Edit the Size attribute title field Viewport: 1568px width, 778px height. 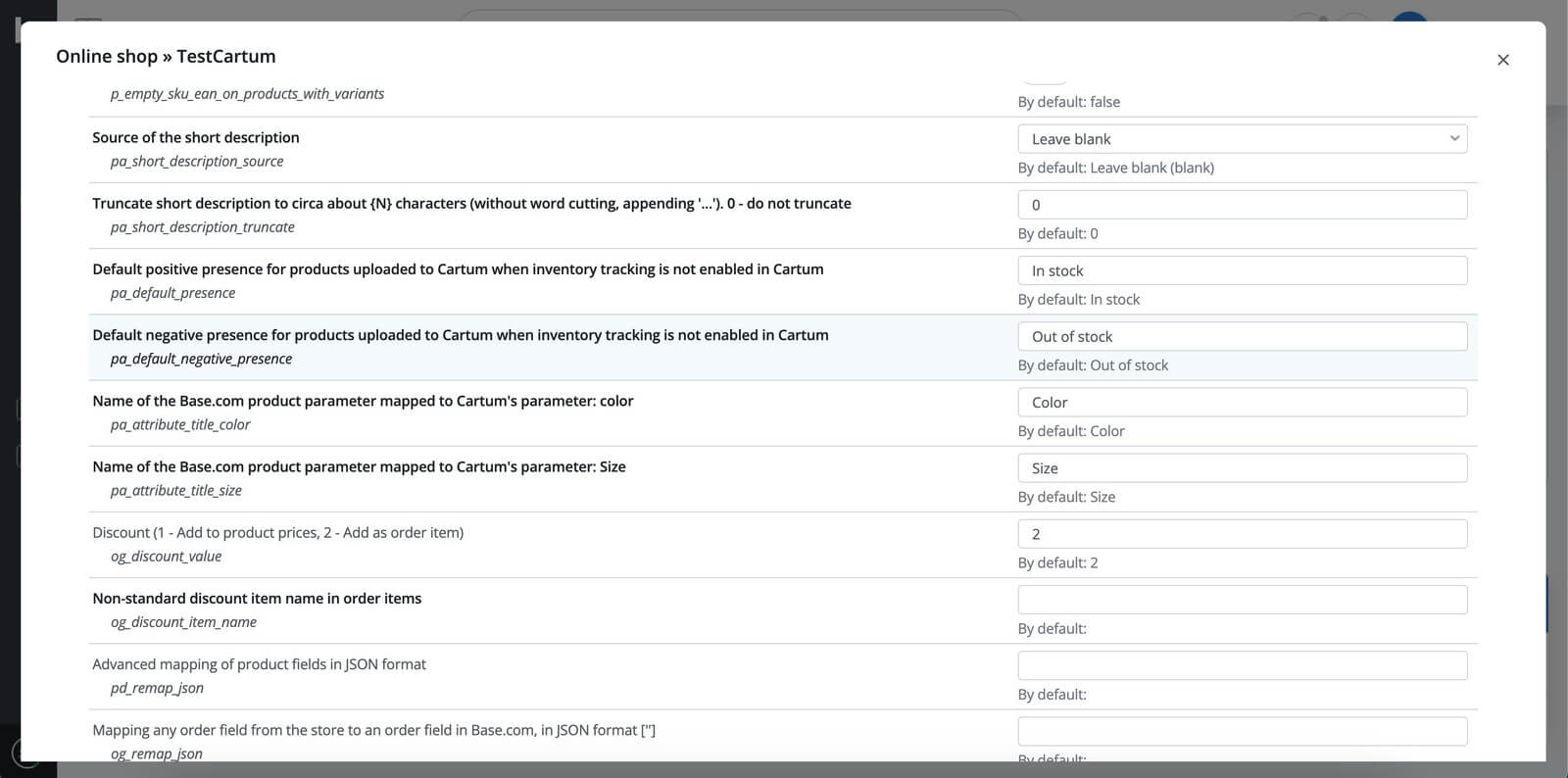(x=1242, y=467)
